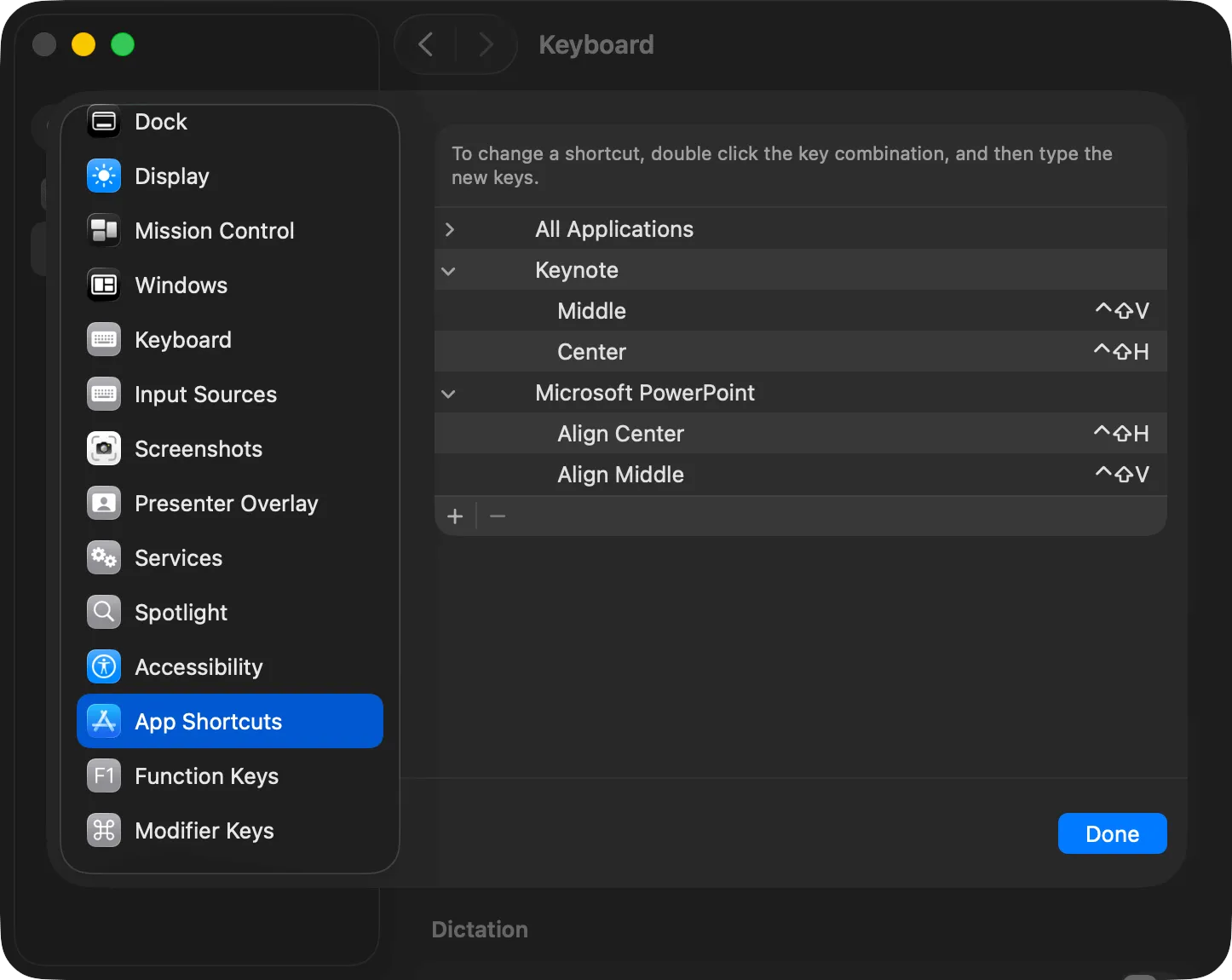Select the Windows sidebar item
The image size is (1232, 980).
click(181, 285)
